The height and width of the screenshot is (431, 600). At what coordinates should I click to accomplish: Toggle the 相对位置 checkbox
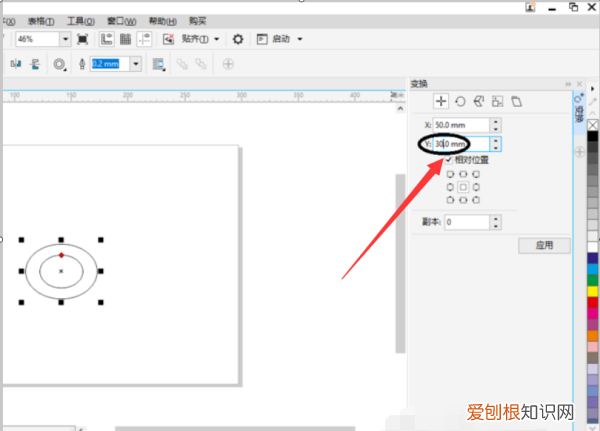point(449,159)
